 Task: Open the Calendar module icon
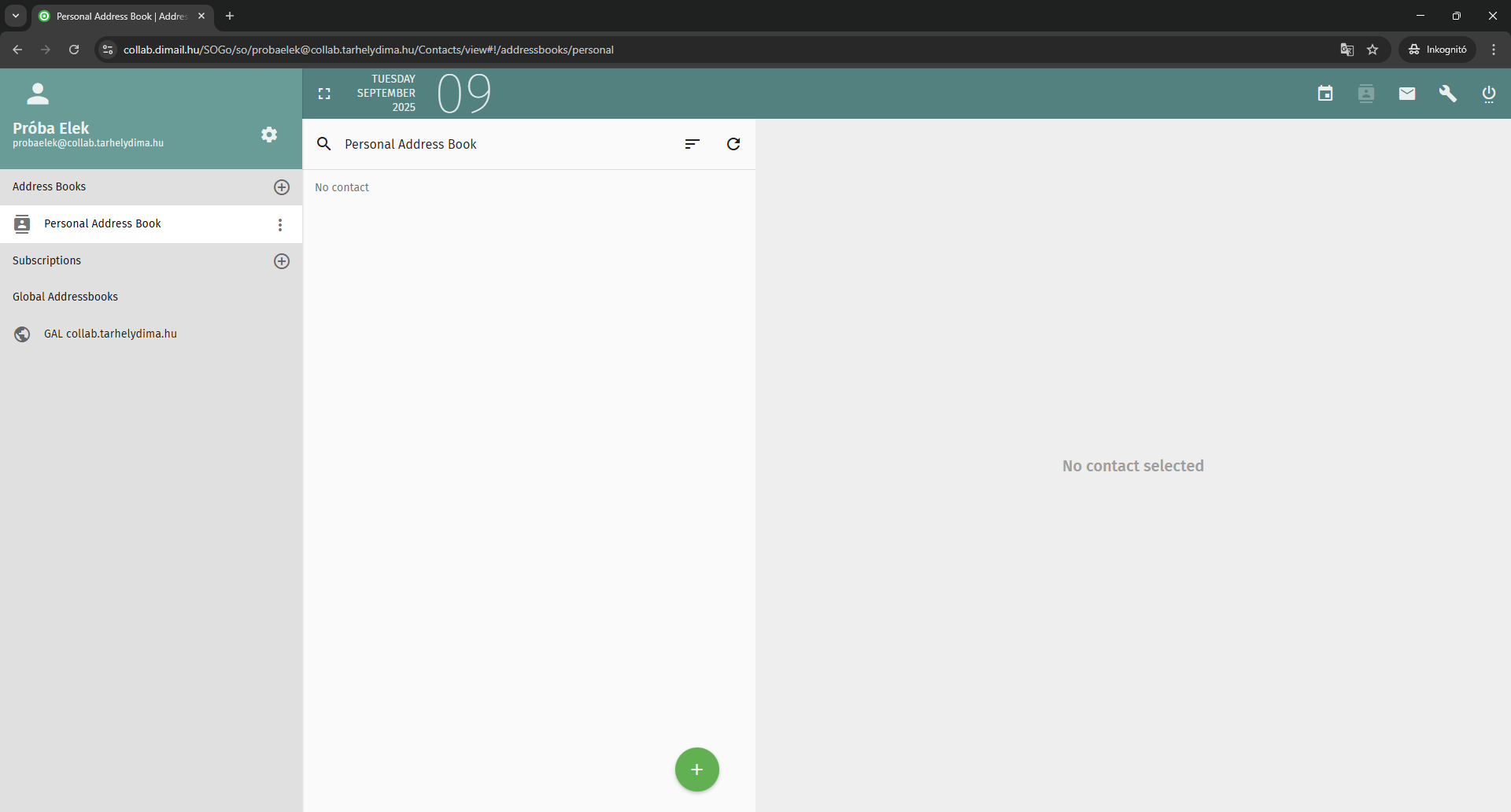(1325, 94)
